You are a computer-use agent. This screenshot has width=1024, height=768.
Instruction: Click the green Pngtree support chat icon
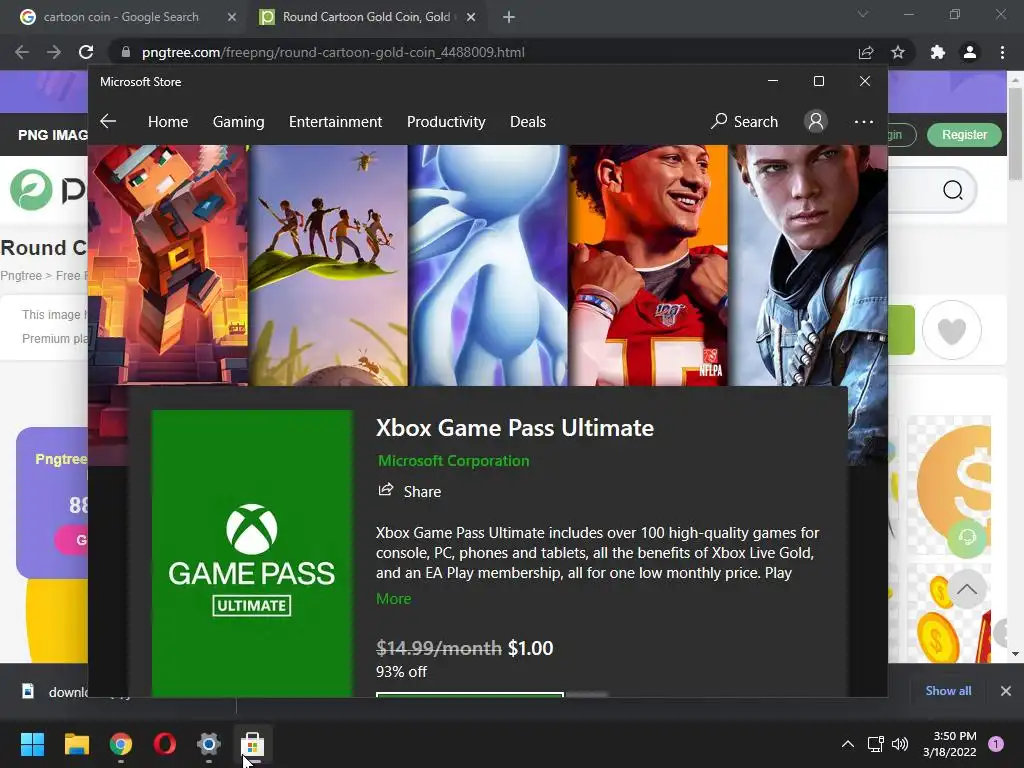(x=967, y=537)
